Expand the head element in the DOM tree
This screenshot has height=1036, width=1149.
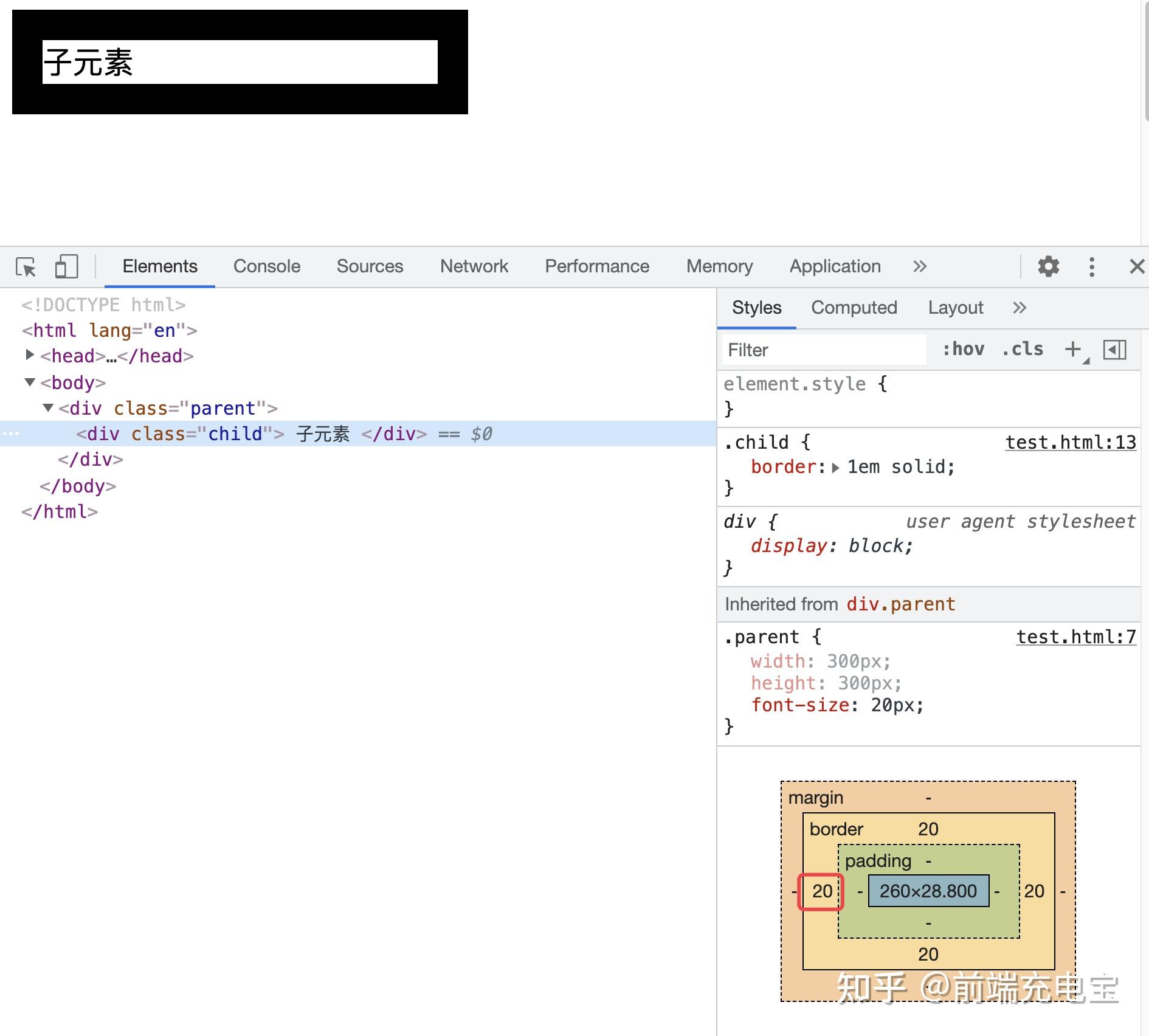(x=29, y=356)
